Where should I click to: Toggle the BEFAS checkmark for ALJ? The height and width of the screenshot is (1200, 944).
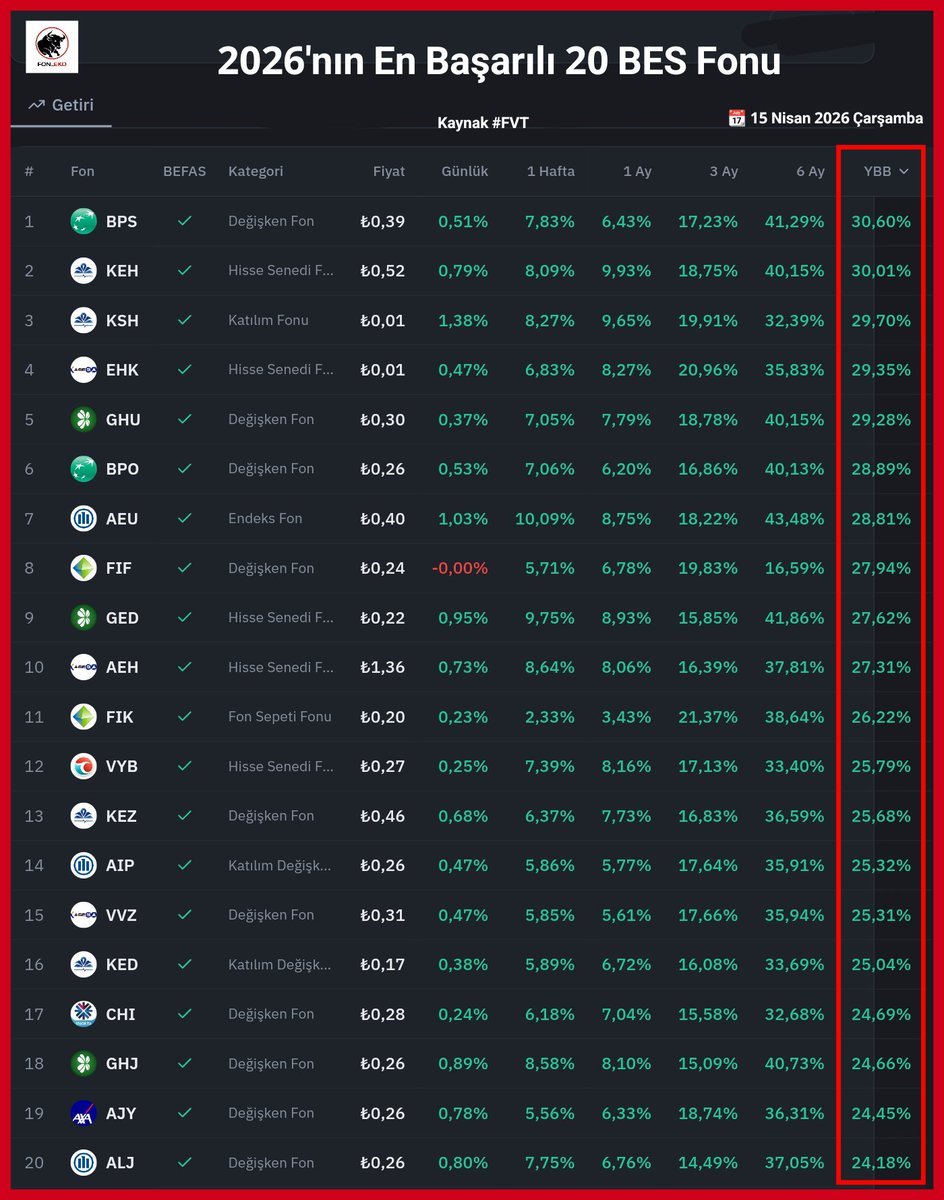pos(184,1162)
